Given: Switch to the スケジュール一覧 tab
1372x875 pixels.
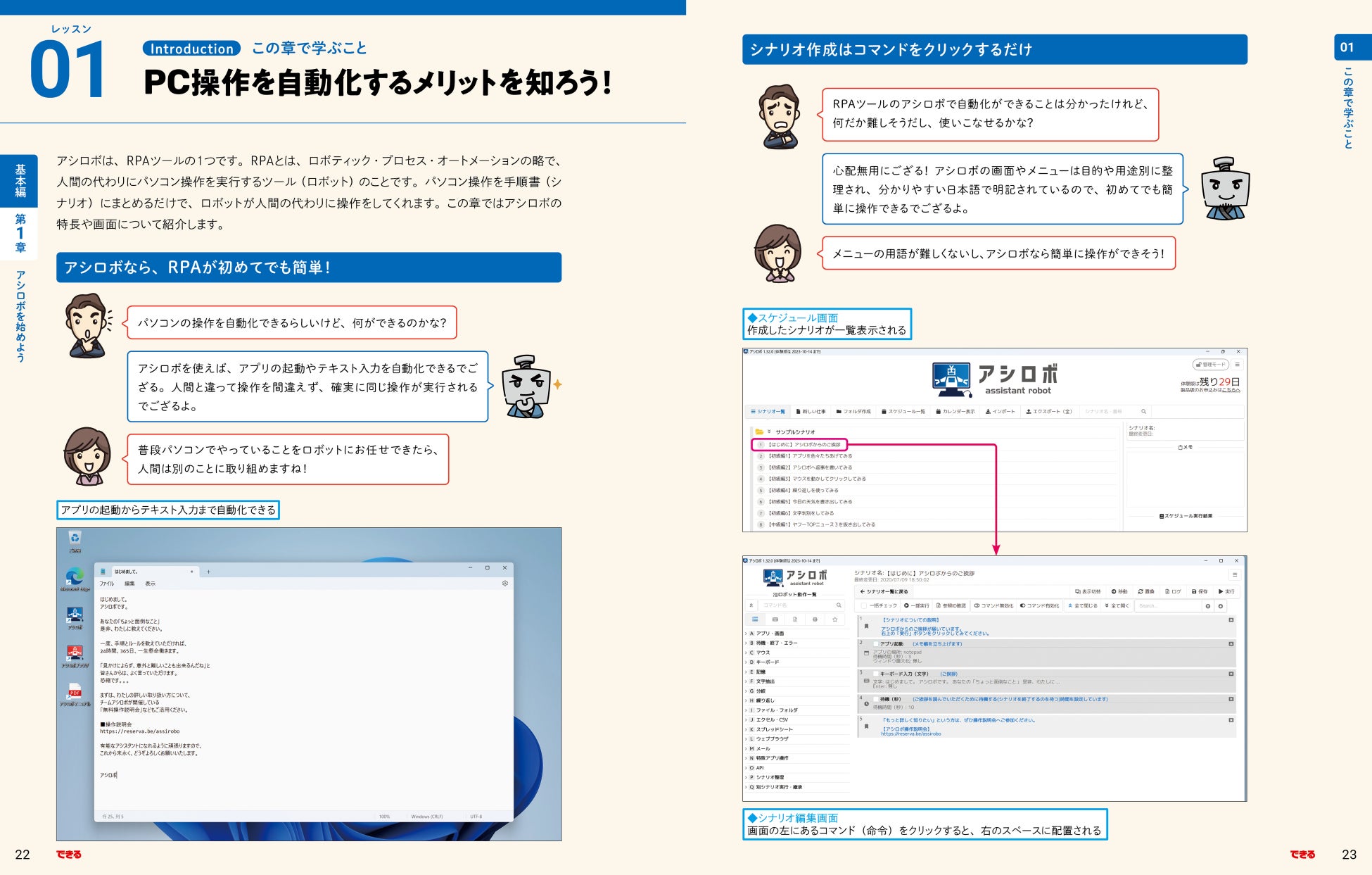Looking at the screenshot, I should (x=903, y=412).
